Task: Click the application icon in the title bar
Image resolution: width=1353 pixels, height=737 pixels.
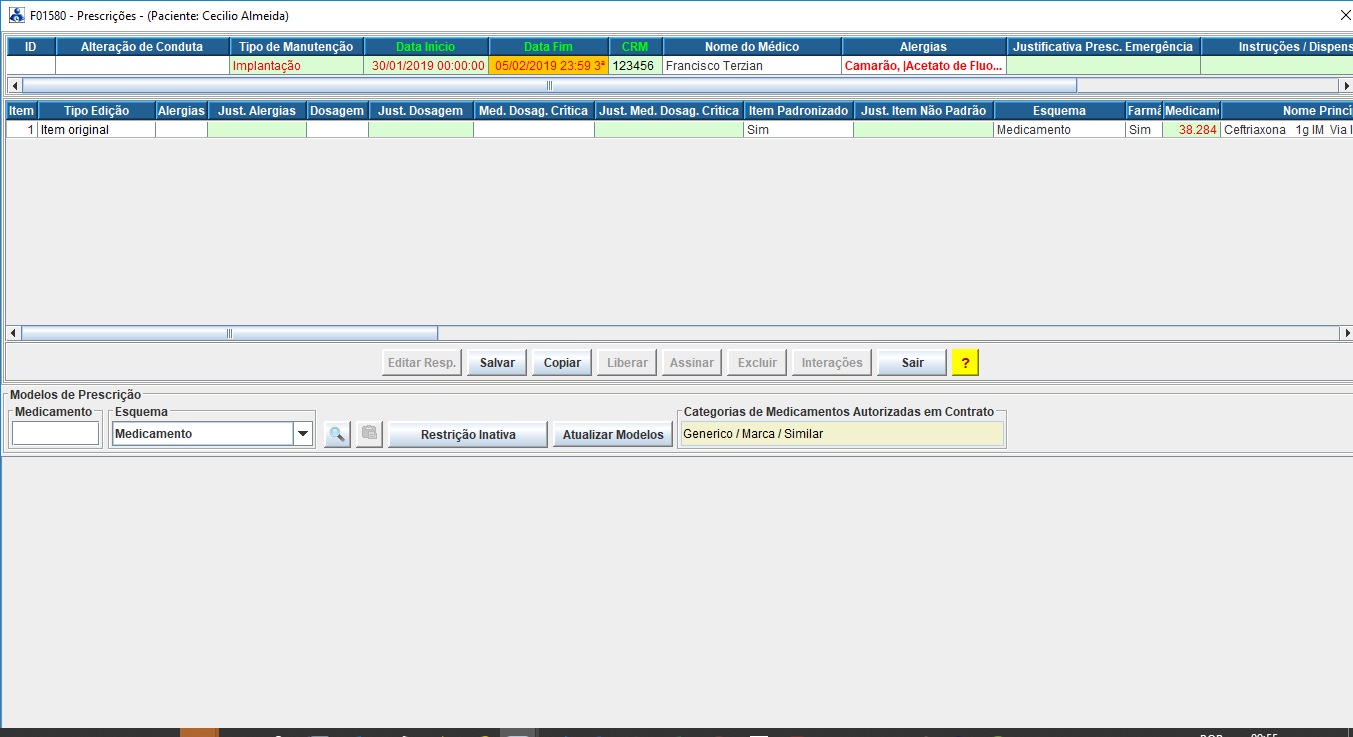Action: [17, 16]
